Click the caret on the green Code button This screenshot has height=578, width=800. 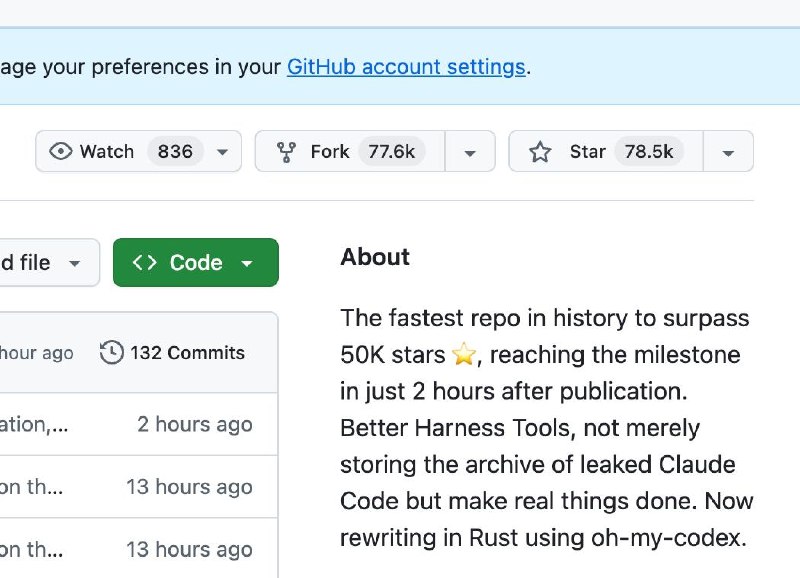click(247, 264)
